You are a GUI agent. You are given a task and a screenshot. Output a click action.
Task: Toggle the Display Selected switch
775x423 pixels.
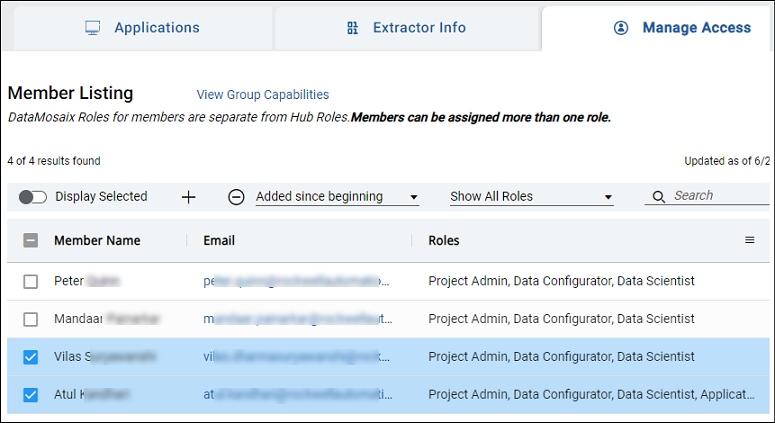pyautogui.click(x=33, y=197)
